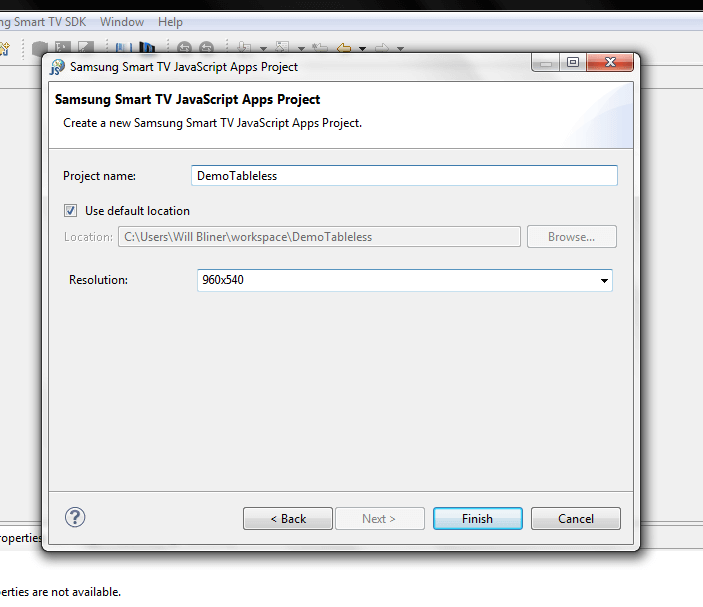The image size is (703, 607).
Task: Click the 'Project name:' label
Action: pos(100,176)
